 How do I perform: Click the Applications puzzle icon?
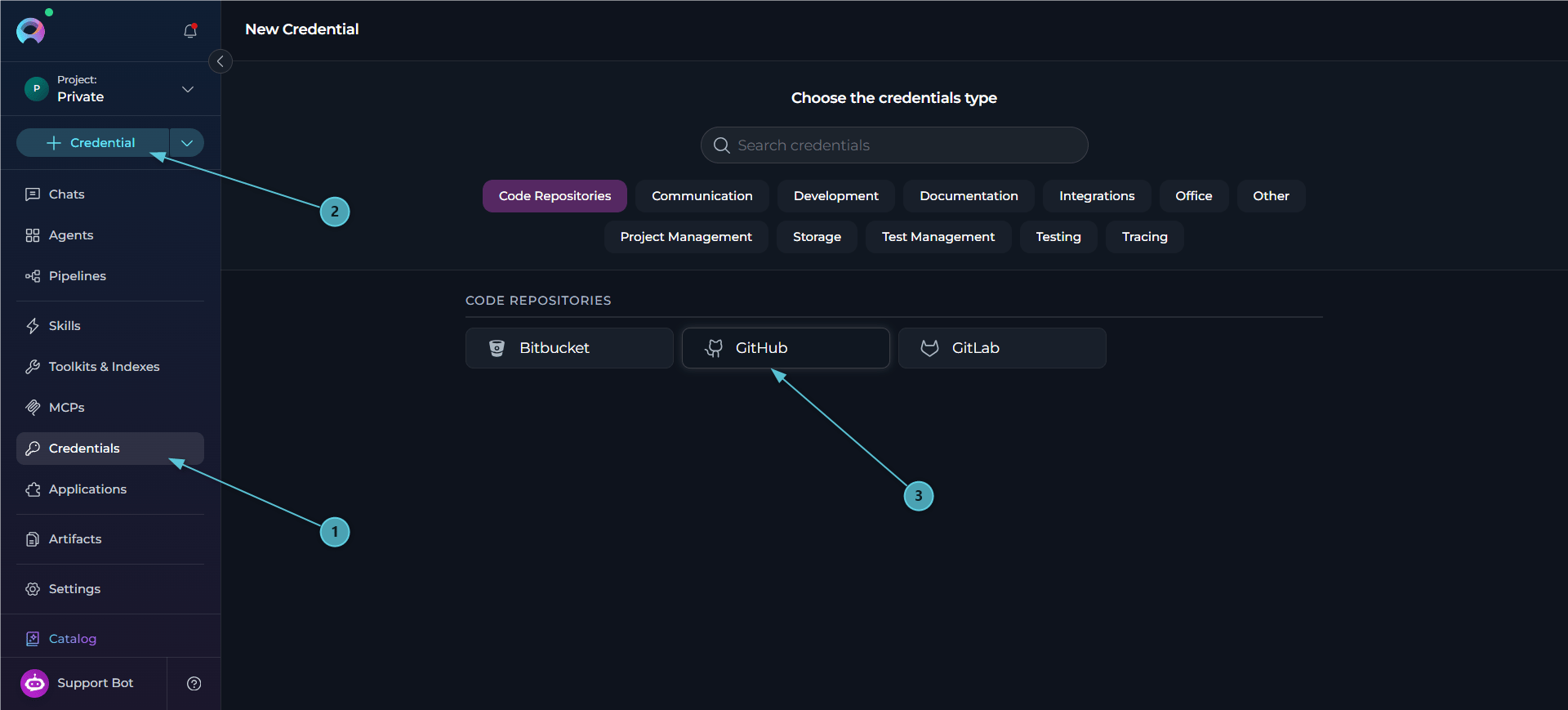click(x=33, y=489)
